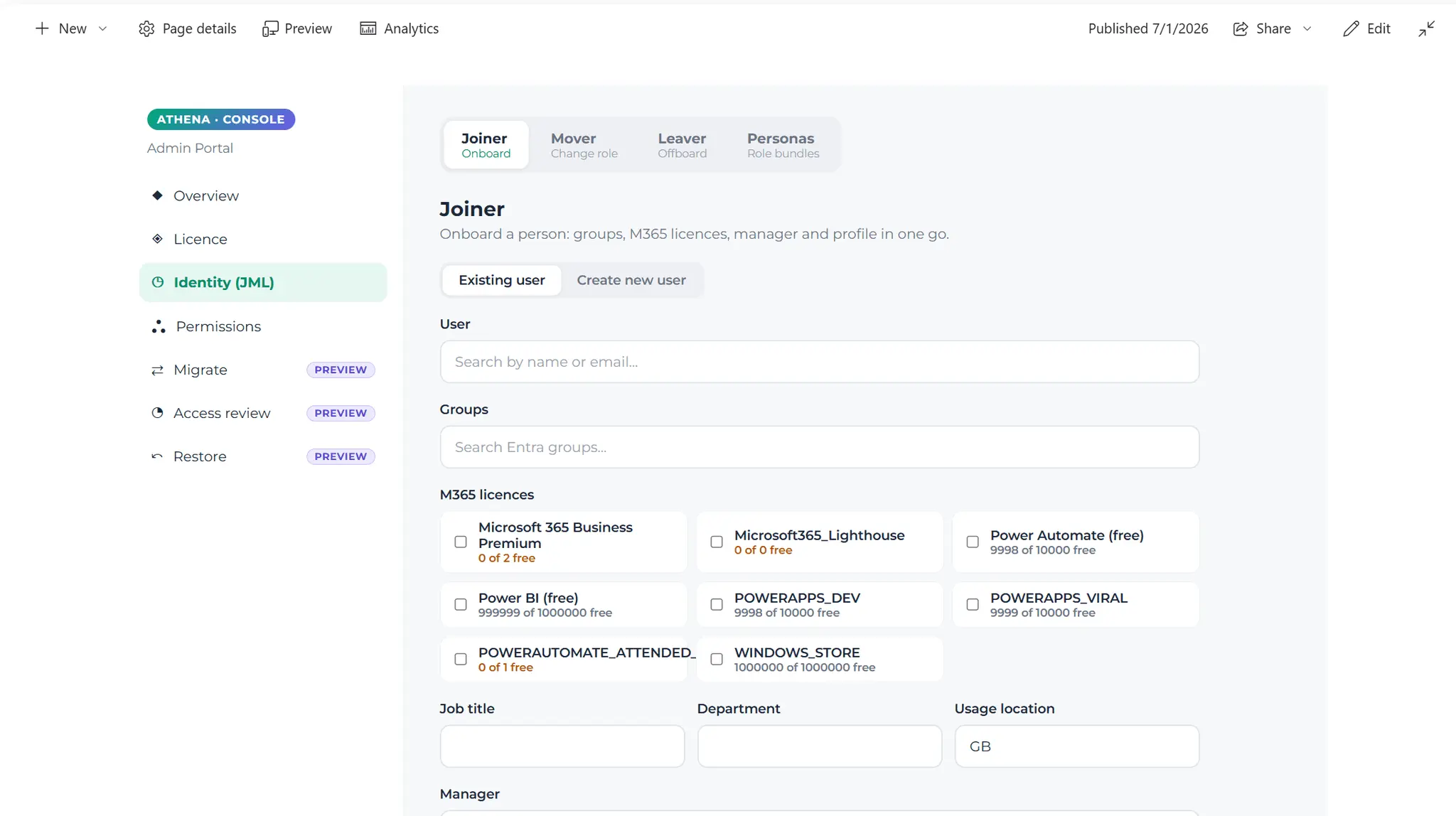Click the Access review pie icon
The height and width of the screenshot is (816, 1456).
tap(158, 413)
